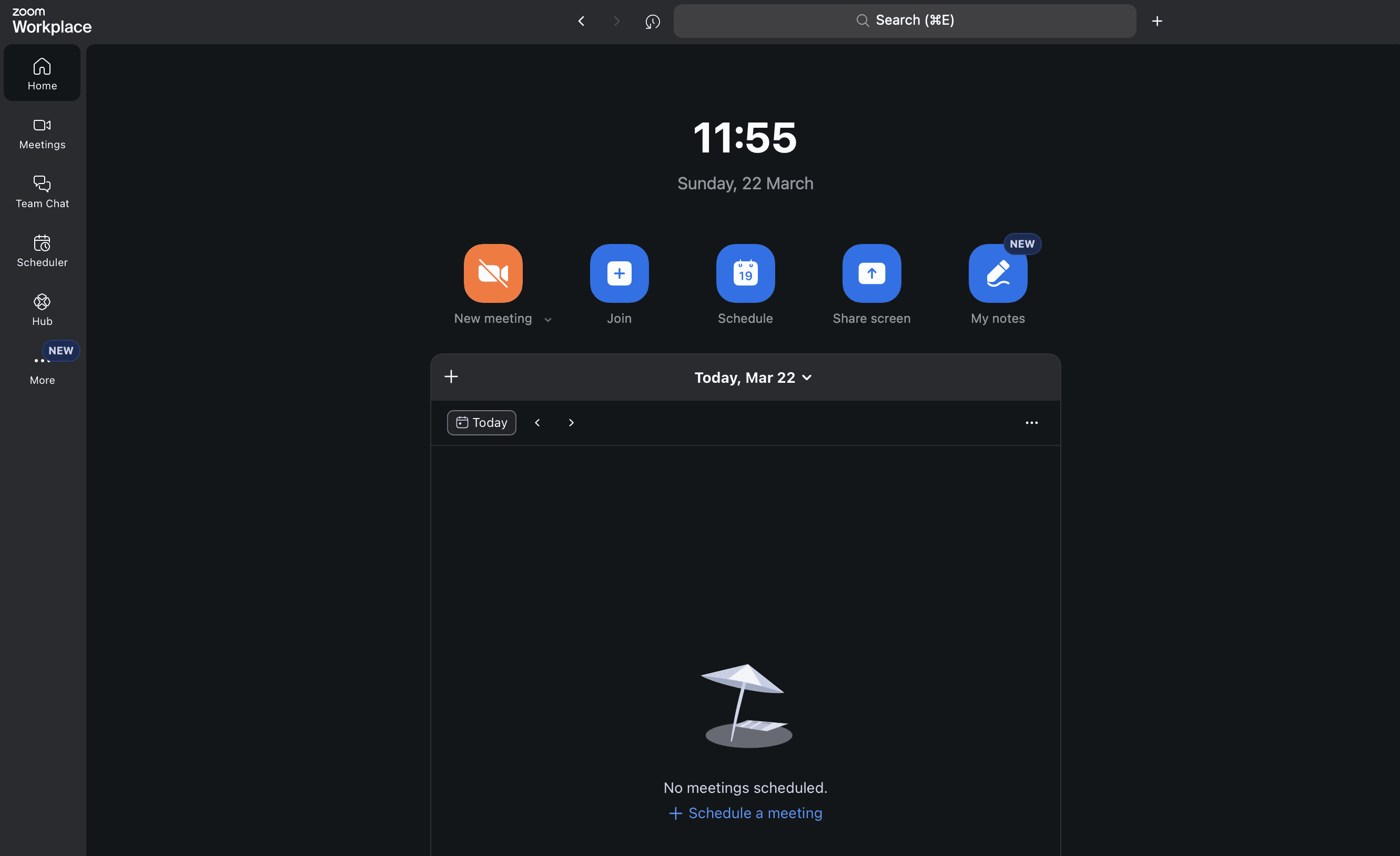Open the Schedule calendar icon
The width and height of the screenshot is (1400, 856).
click(745, 273)
